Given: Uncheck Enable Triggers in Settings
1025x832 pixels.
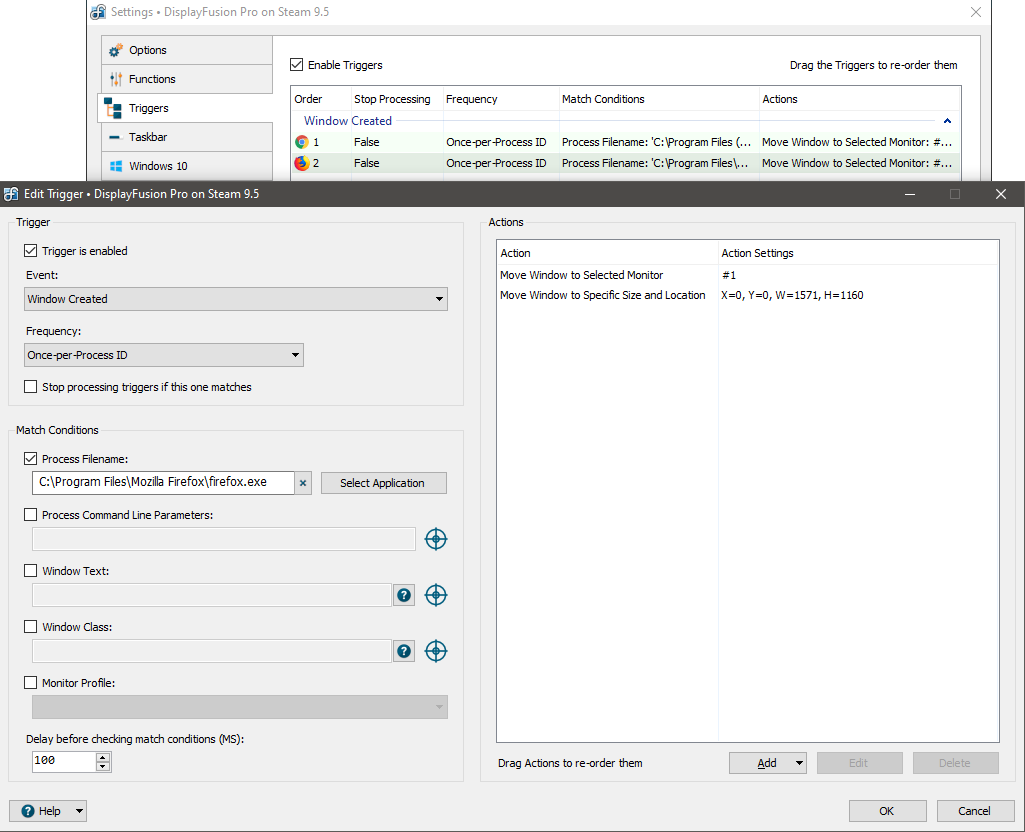Looking at the screenshot, I should pyautogui.click(x=297, y=65).
